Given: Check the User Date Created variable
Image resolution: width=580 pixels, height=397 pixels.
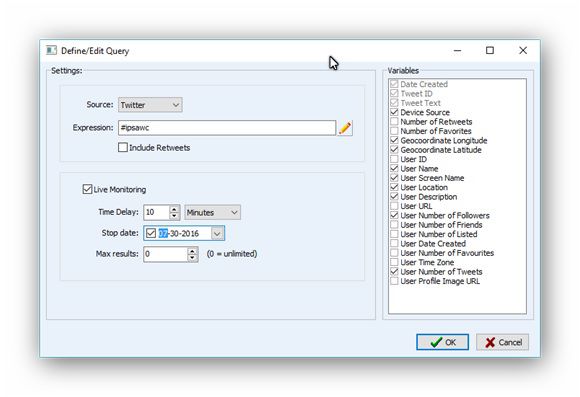Looking at the screenshot, I should click(x=394, y=243).
